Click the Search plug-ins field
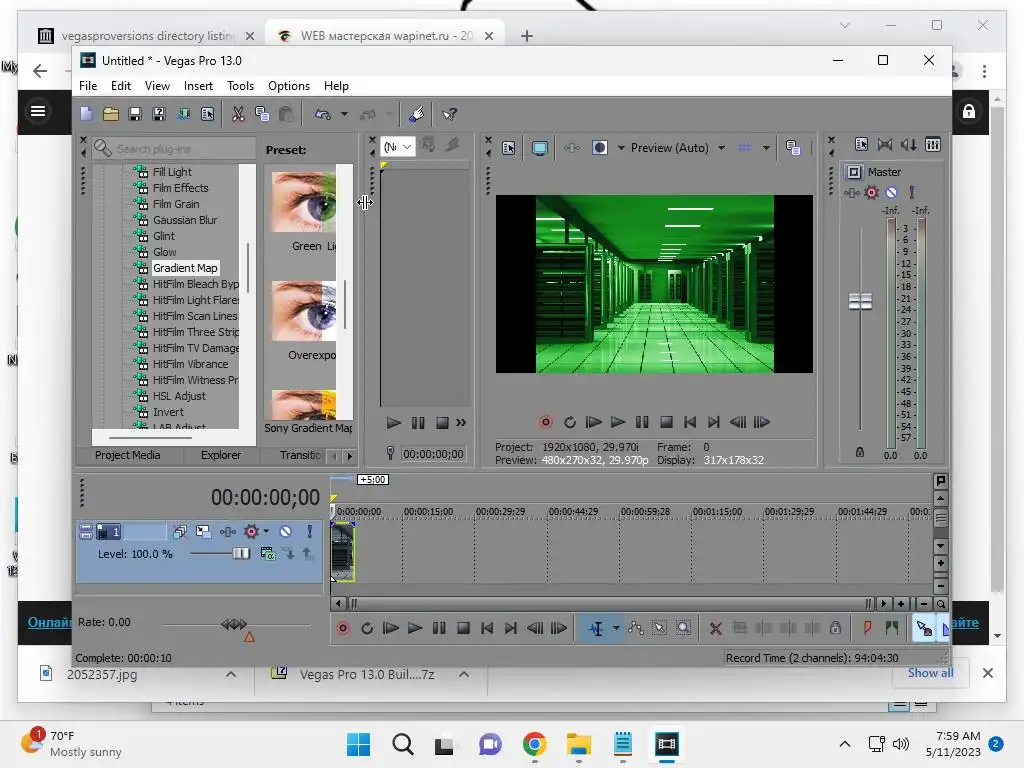 (x=174, y=149)
